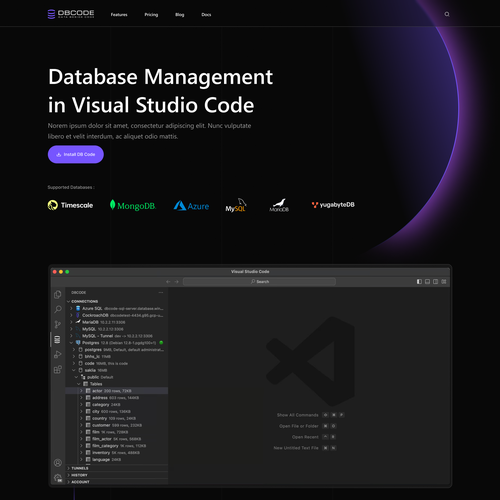The image size is (500, 500).
Task: Select the code database row
Action: click(117, 363)
